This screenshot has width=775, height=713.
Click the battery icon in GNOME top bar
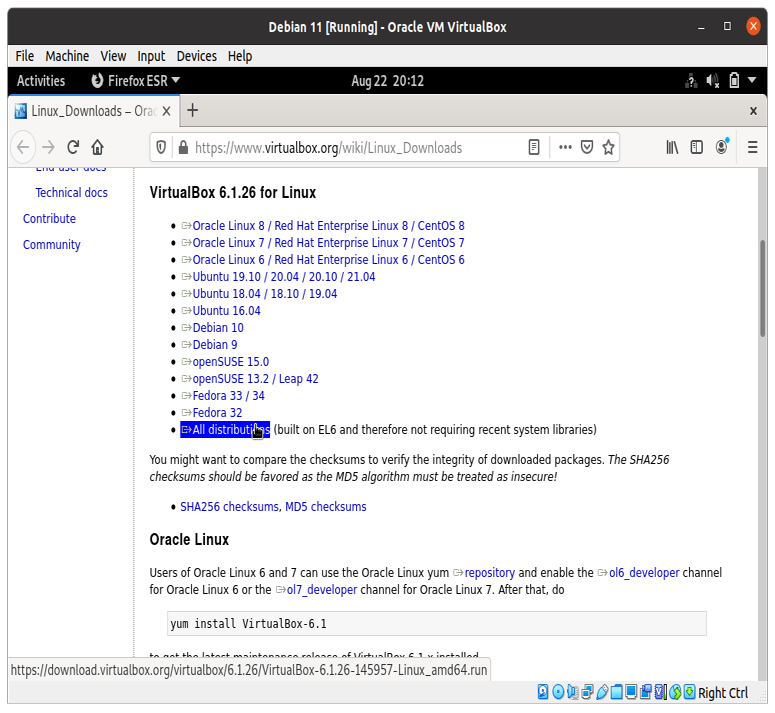734,81
